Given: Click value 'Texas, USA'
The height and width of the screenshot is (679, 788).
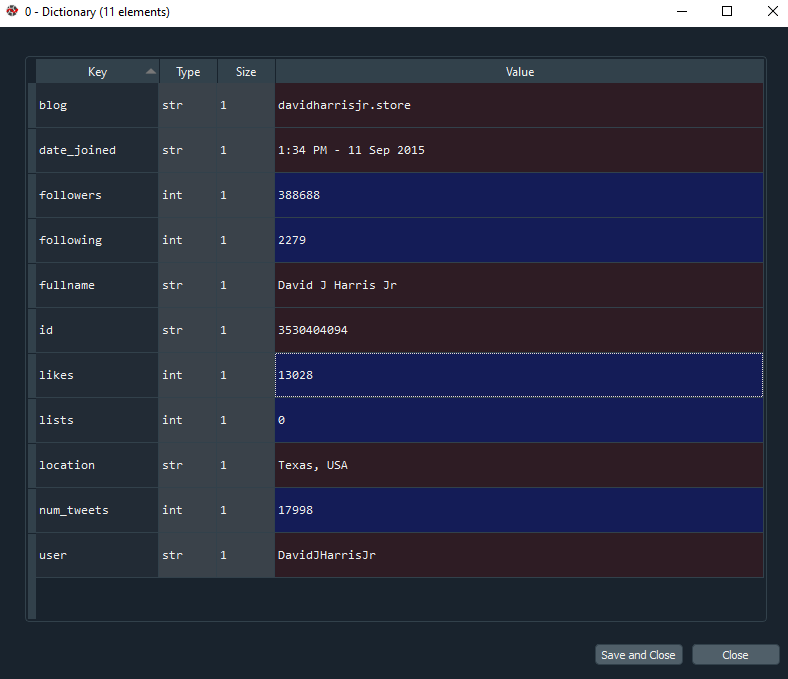Looking at the screenshot, I should coord(519,465).
